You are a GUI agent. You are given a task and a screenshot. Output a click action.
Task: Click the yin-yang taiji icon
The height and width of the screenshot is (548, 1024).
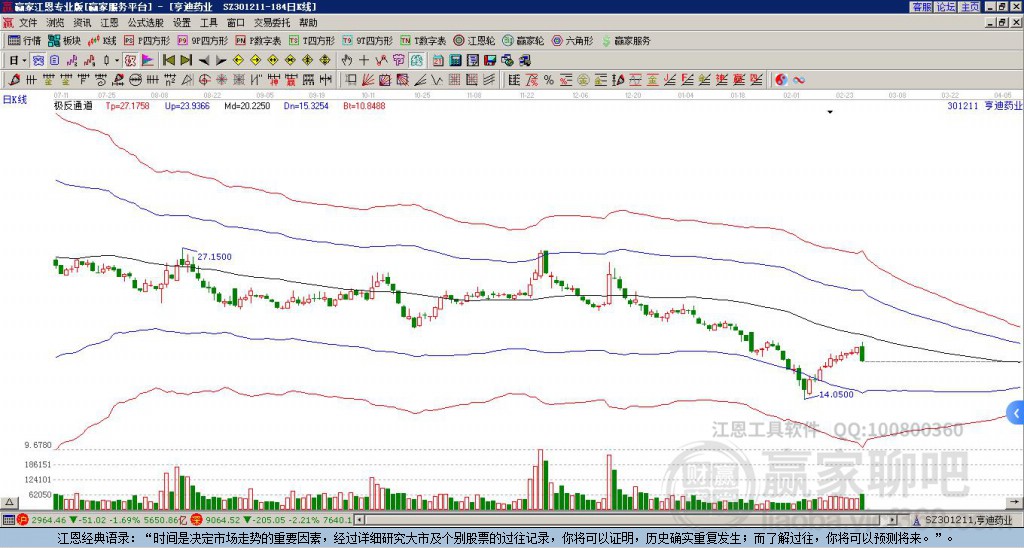click(x=781, y=80)
